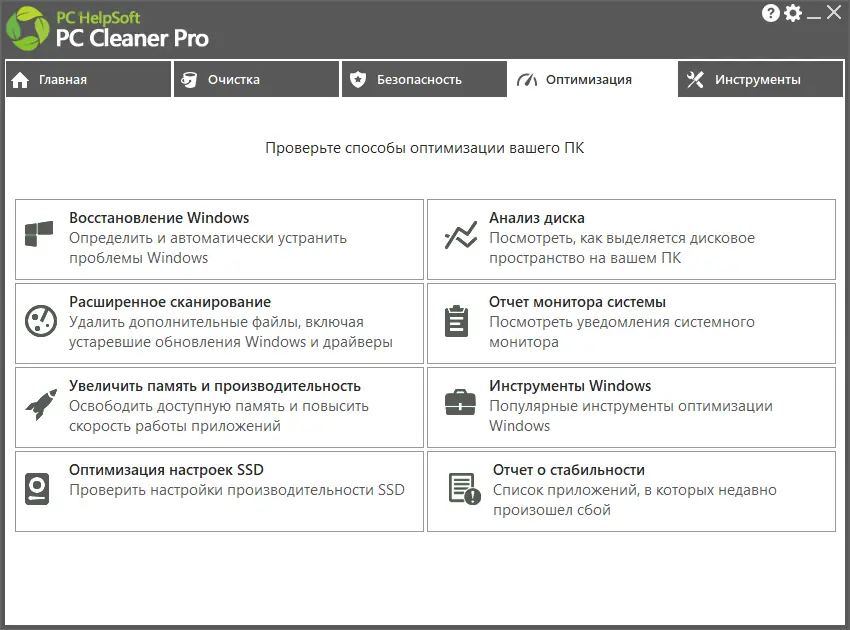Open the Очистка tab
Viewport: 850px width, 630px height.
point(256,78)
